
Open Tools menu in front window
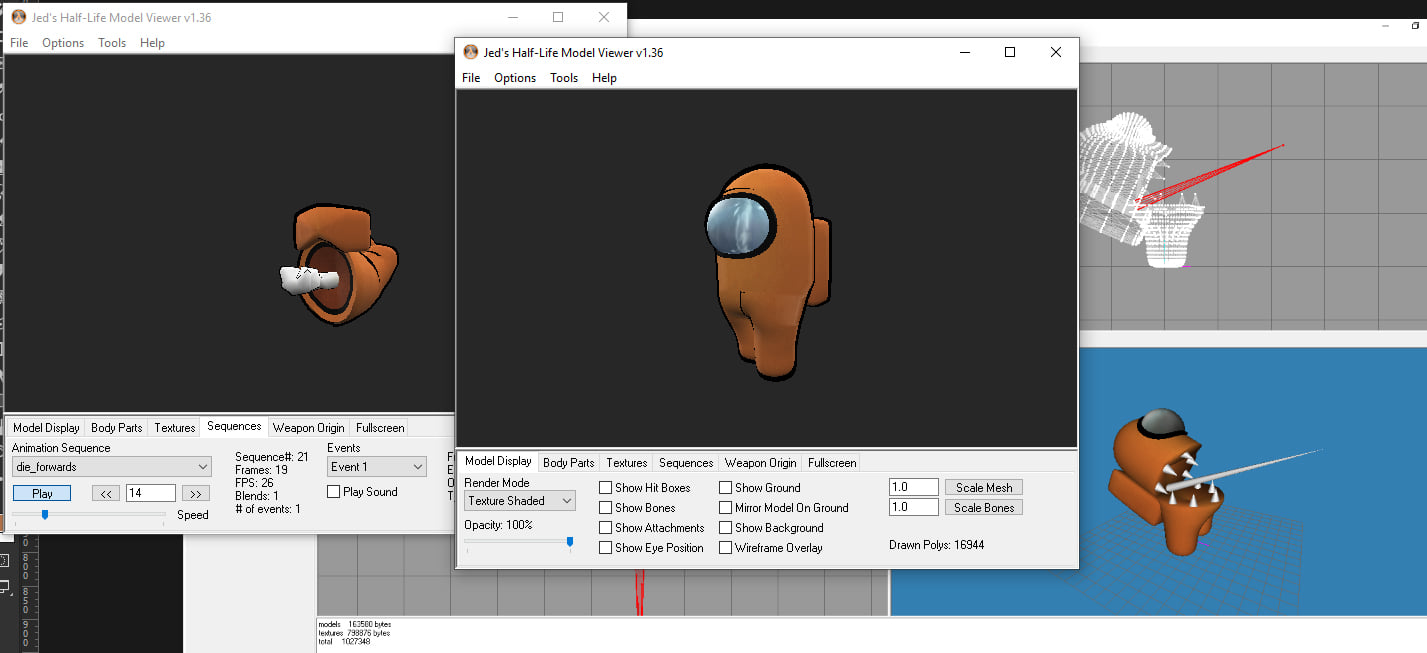[564, 78]
